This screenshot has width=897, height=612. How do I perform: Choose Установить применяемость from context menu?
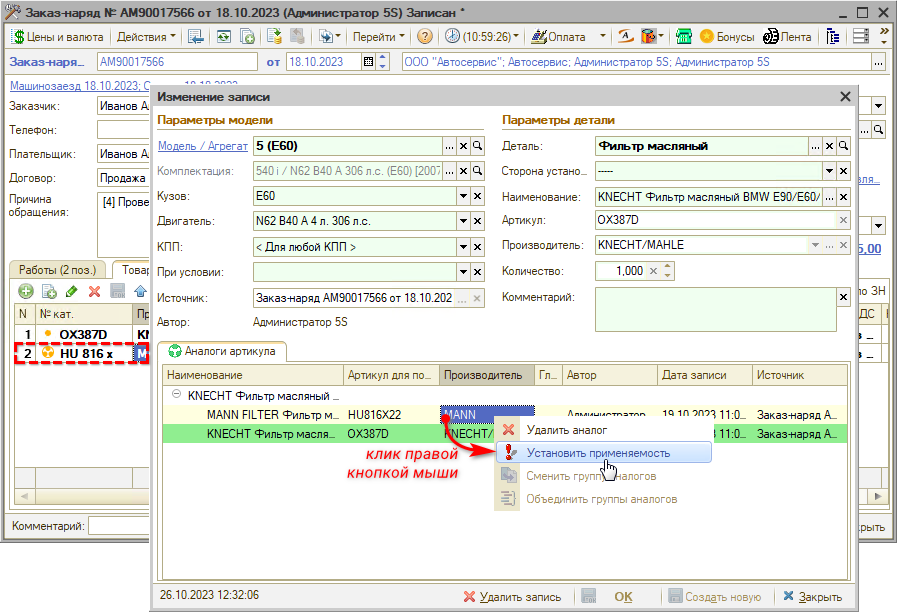pos(604,453)
